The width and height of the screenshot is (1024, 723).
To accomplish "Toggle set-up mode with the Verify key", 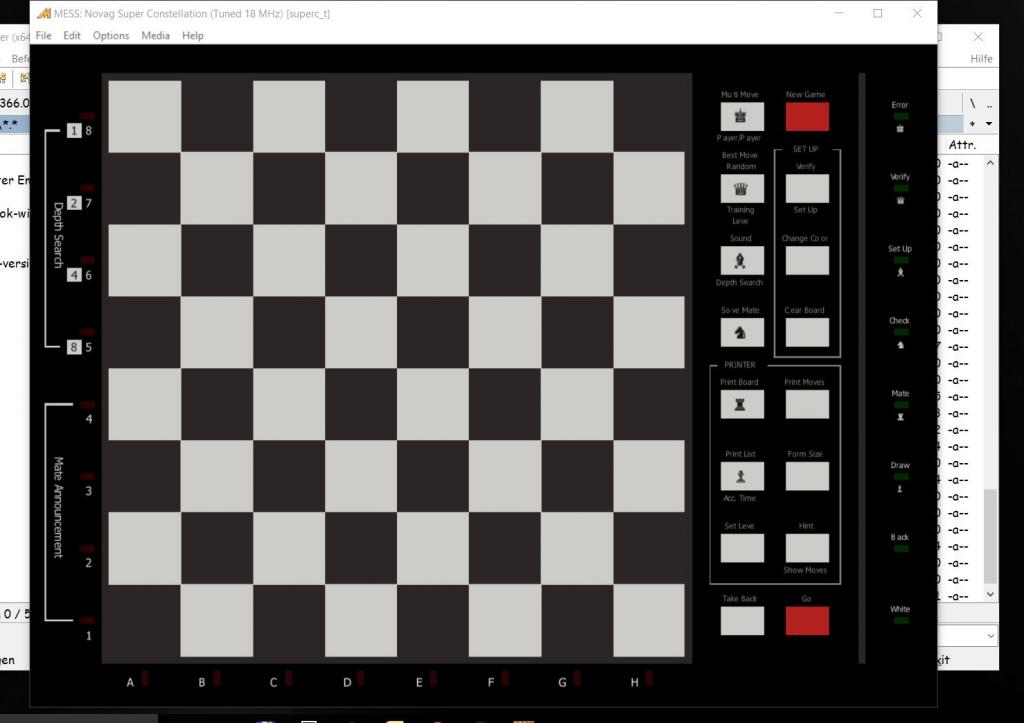I will coord(806,189).
